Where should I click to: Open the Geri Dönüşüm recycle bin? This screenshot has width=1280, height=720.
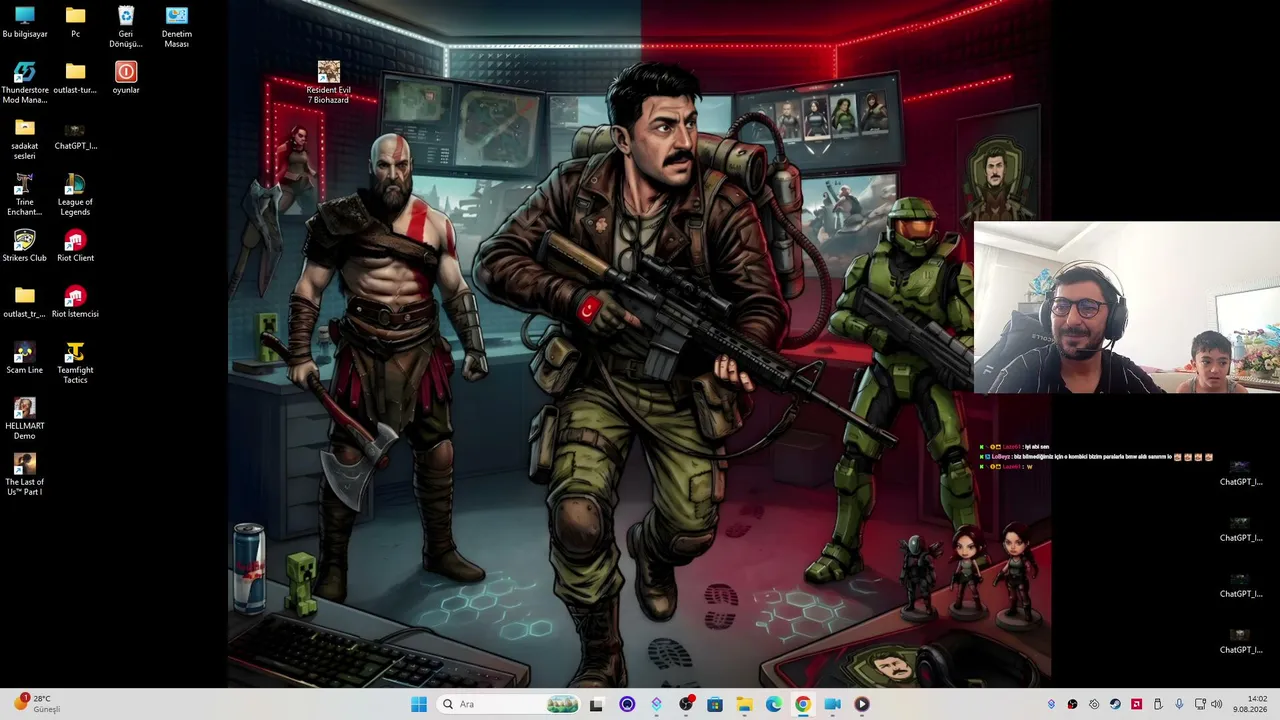126,27
